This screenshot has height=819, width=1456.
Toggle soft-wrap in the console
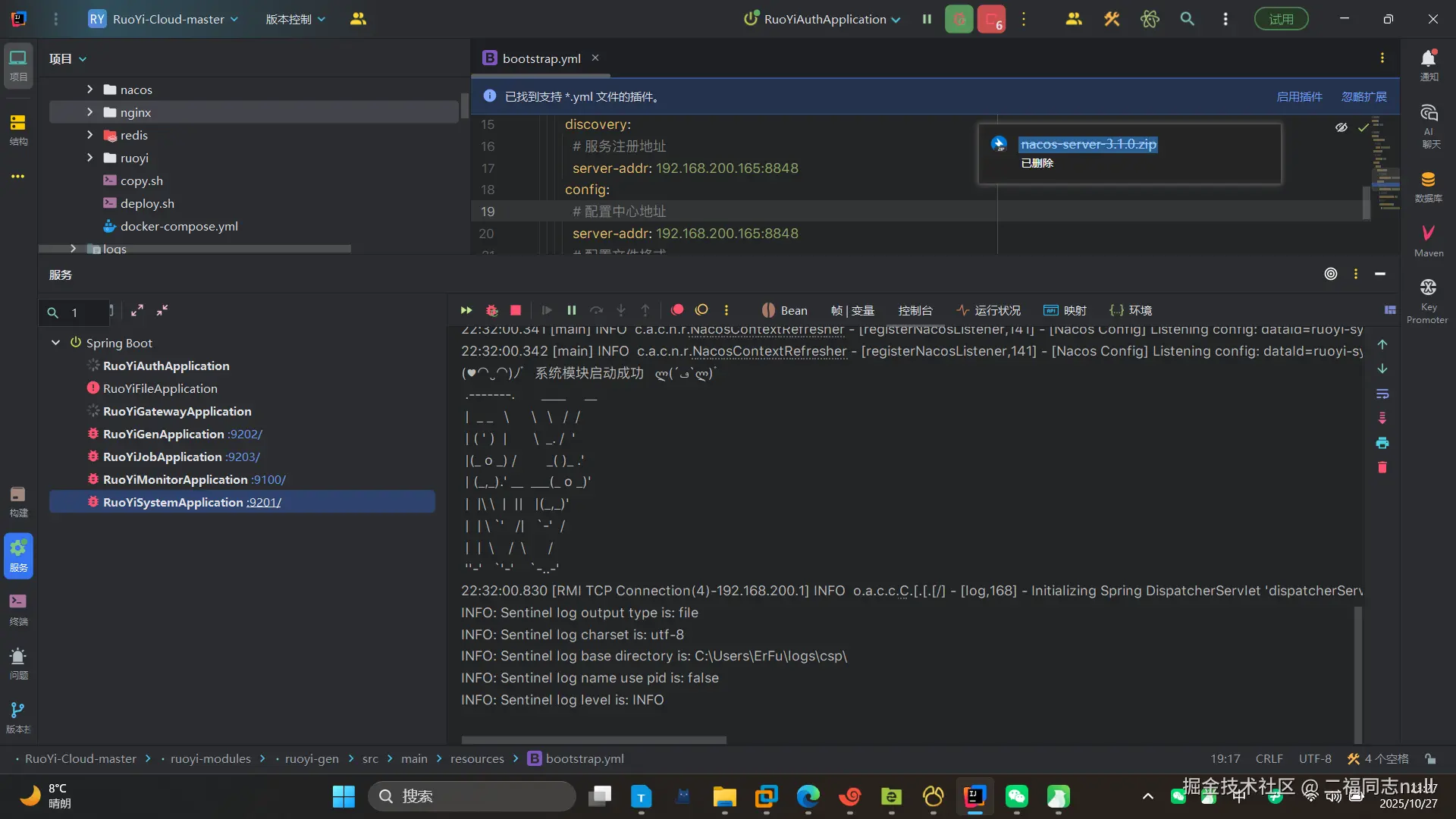coord(1382,394)
